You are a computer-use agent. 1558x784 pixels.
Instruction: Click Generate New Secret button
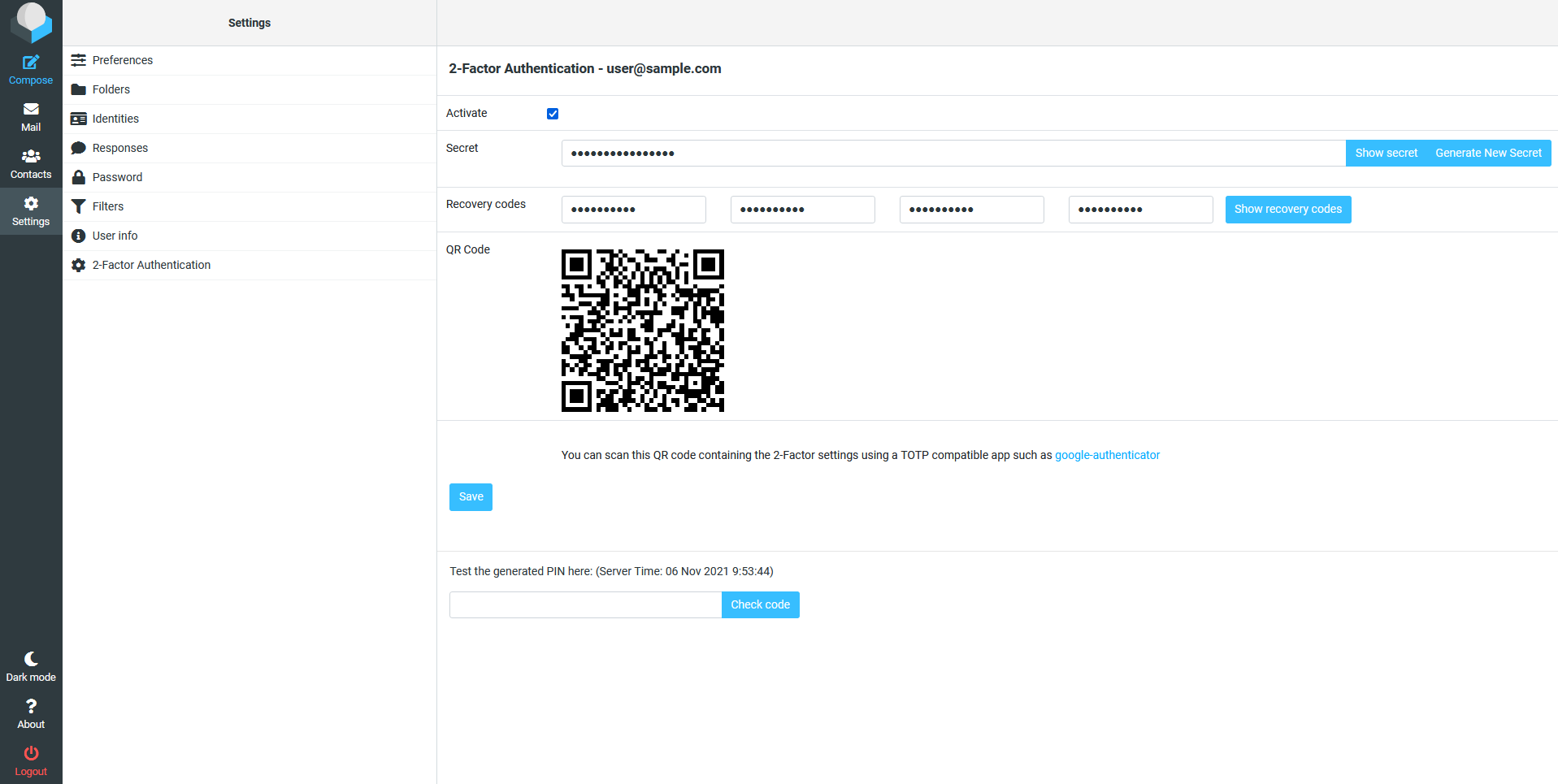pos(1488,153)
